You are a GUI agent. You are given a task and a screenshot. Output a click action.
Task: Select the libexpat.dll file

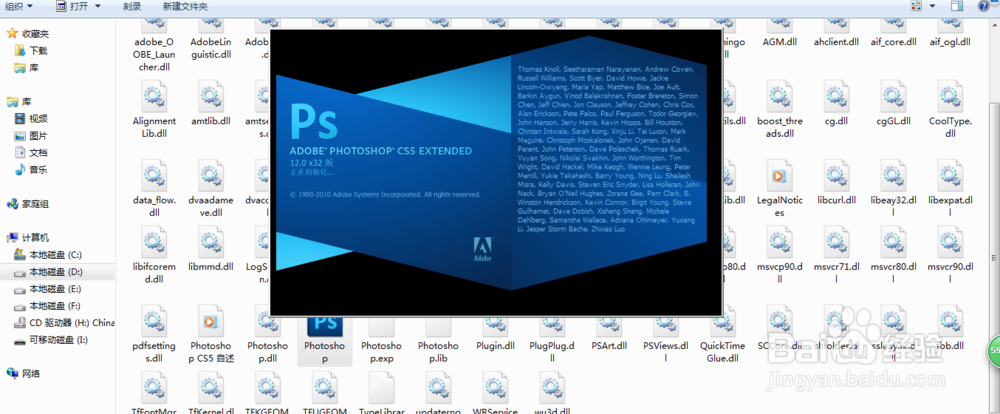coord(950,188)
